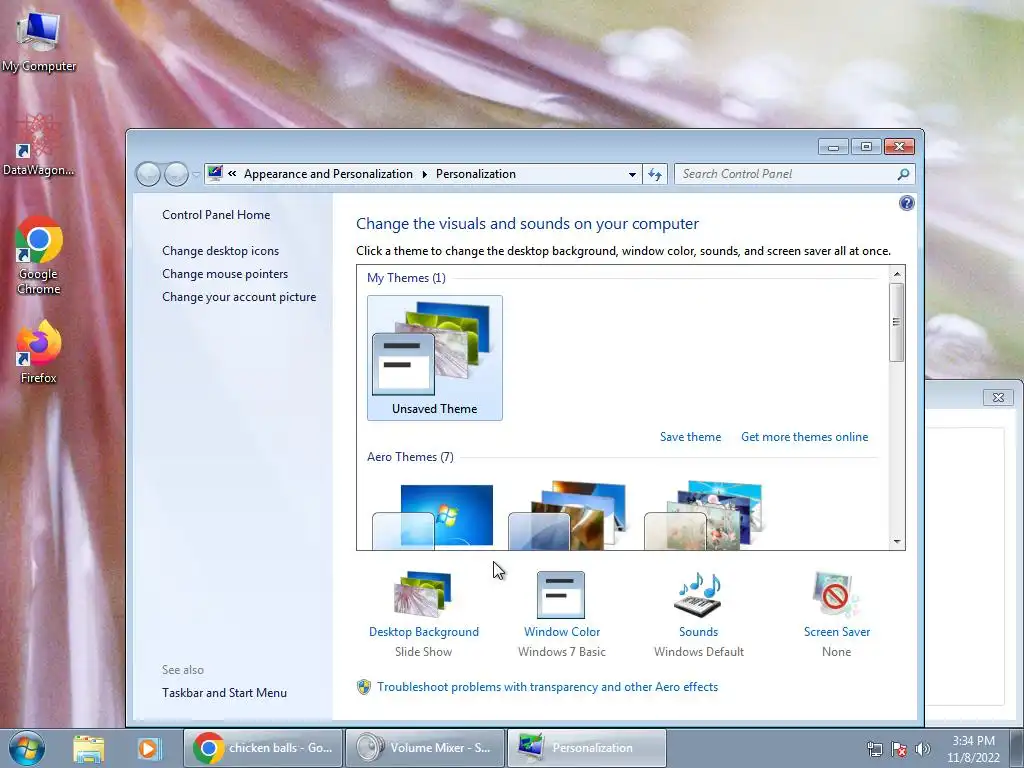Click the Personalization taskbar button
Screen dimensions: 1024x768
586,748
